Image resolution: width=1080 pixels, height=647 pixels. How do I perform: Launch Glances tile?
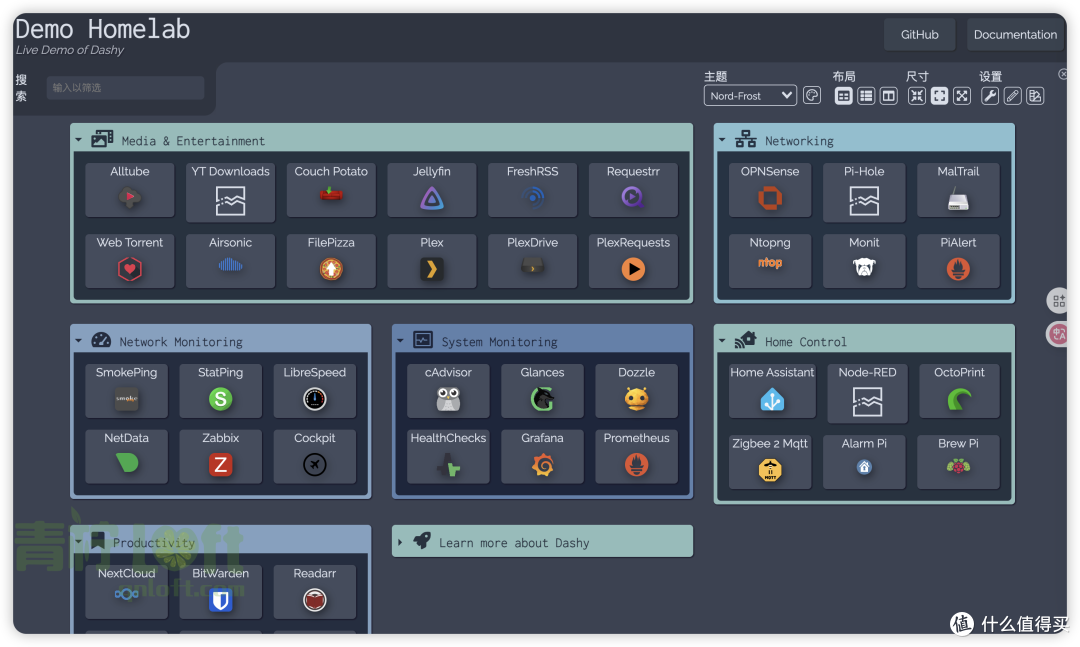[542, 391]
